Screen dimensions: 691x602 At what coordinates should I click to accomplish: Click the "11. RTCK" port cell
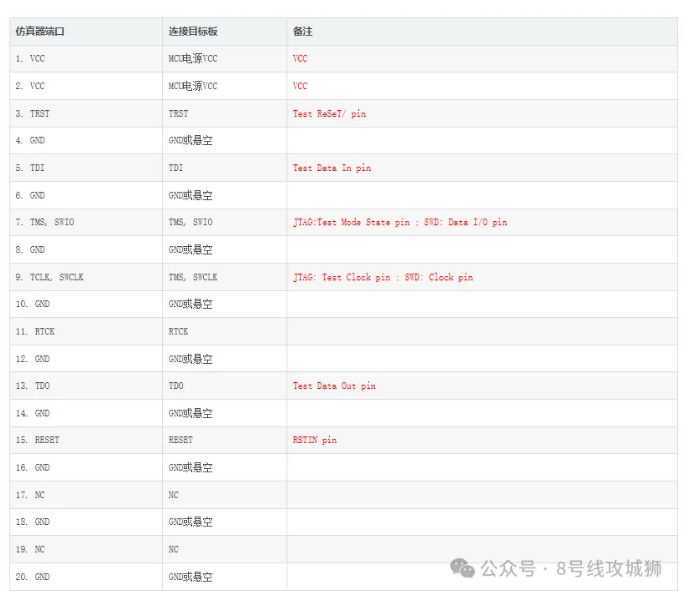point(35,331)
